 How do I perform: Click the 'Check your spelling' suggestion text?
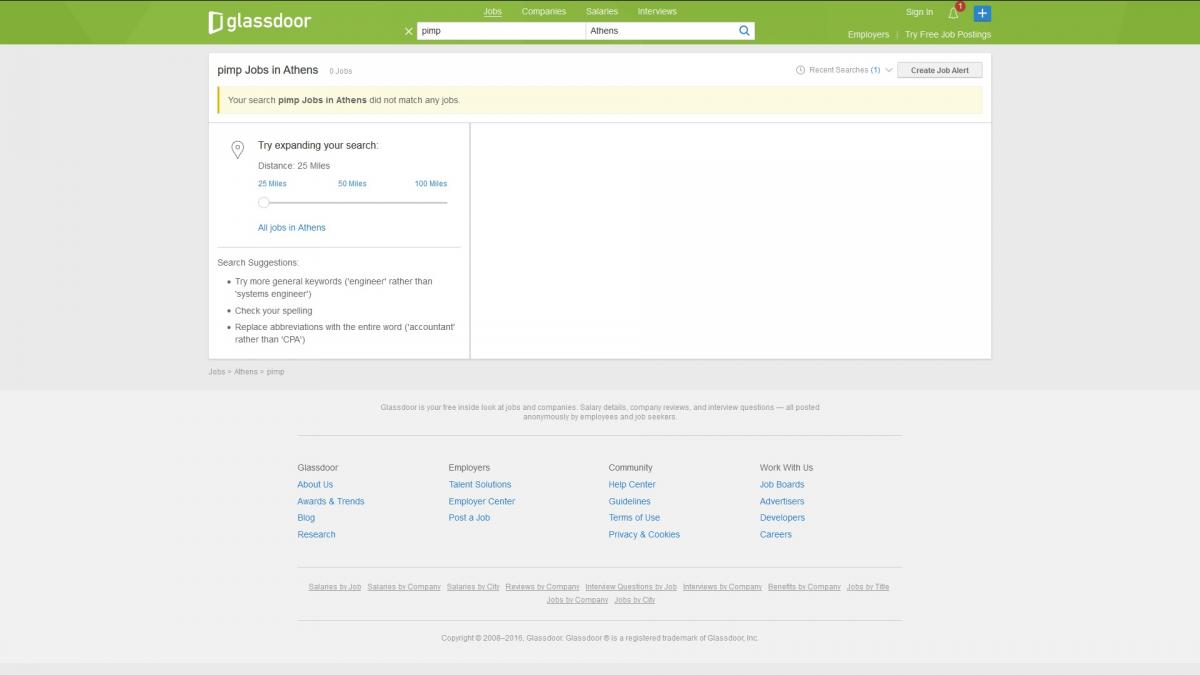click(274, 311)
